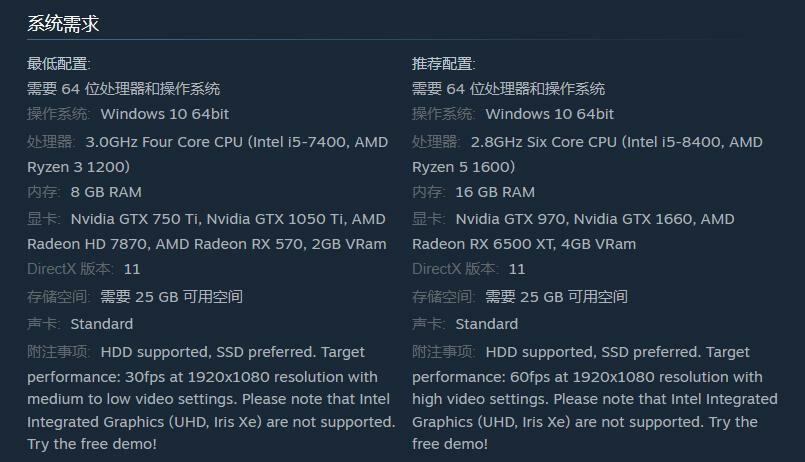The image size is (805, 462).
Task: Click the 8 GB RAM memory value
Action: [106, 192]
